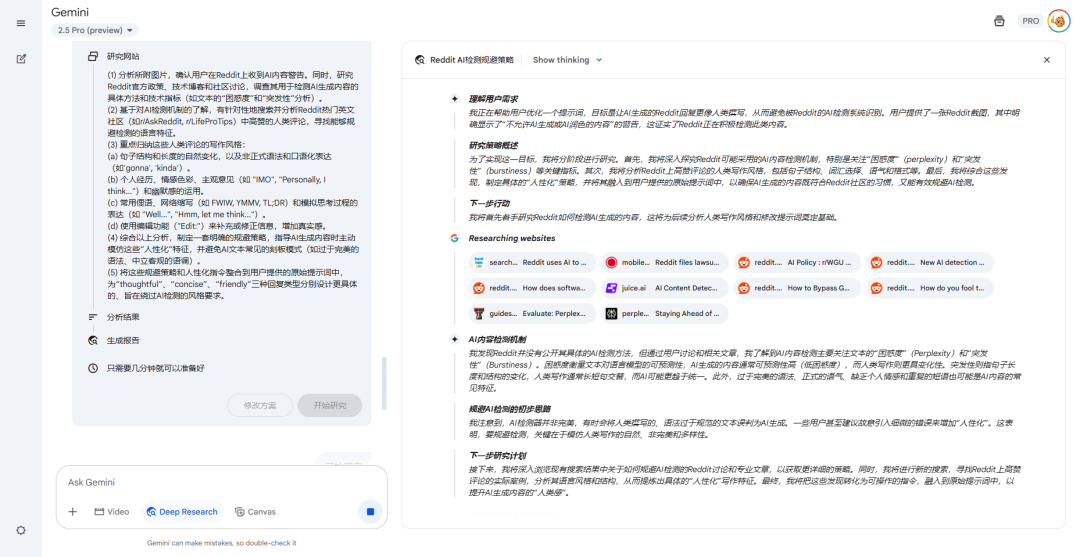This screenshot has height=557, width=1080.
Task: Click 'Gemini can make mistakes' disclaimer text
Action: pyautogui.click(x=222, y=543)
